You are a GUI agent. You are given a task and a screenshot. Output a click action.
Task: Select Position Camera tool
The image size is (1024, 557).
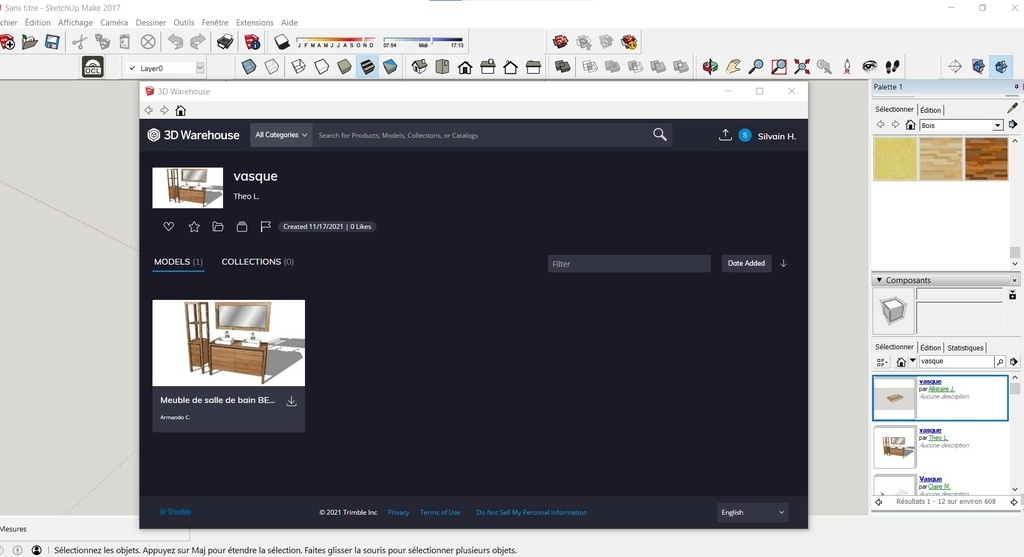pyautogui.click(x=847, y=67)
